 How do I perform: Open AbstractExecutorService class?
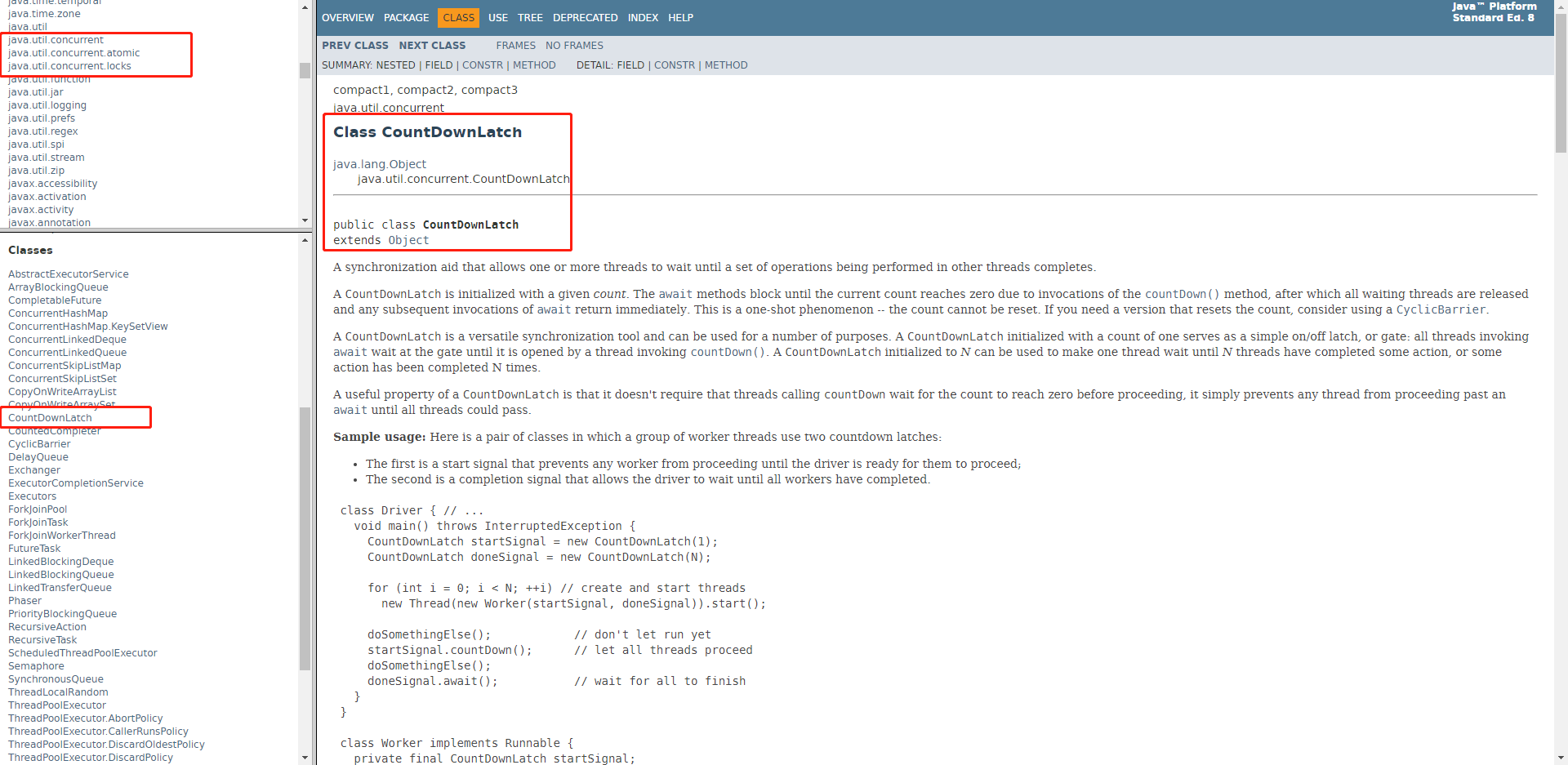69,274
